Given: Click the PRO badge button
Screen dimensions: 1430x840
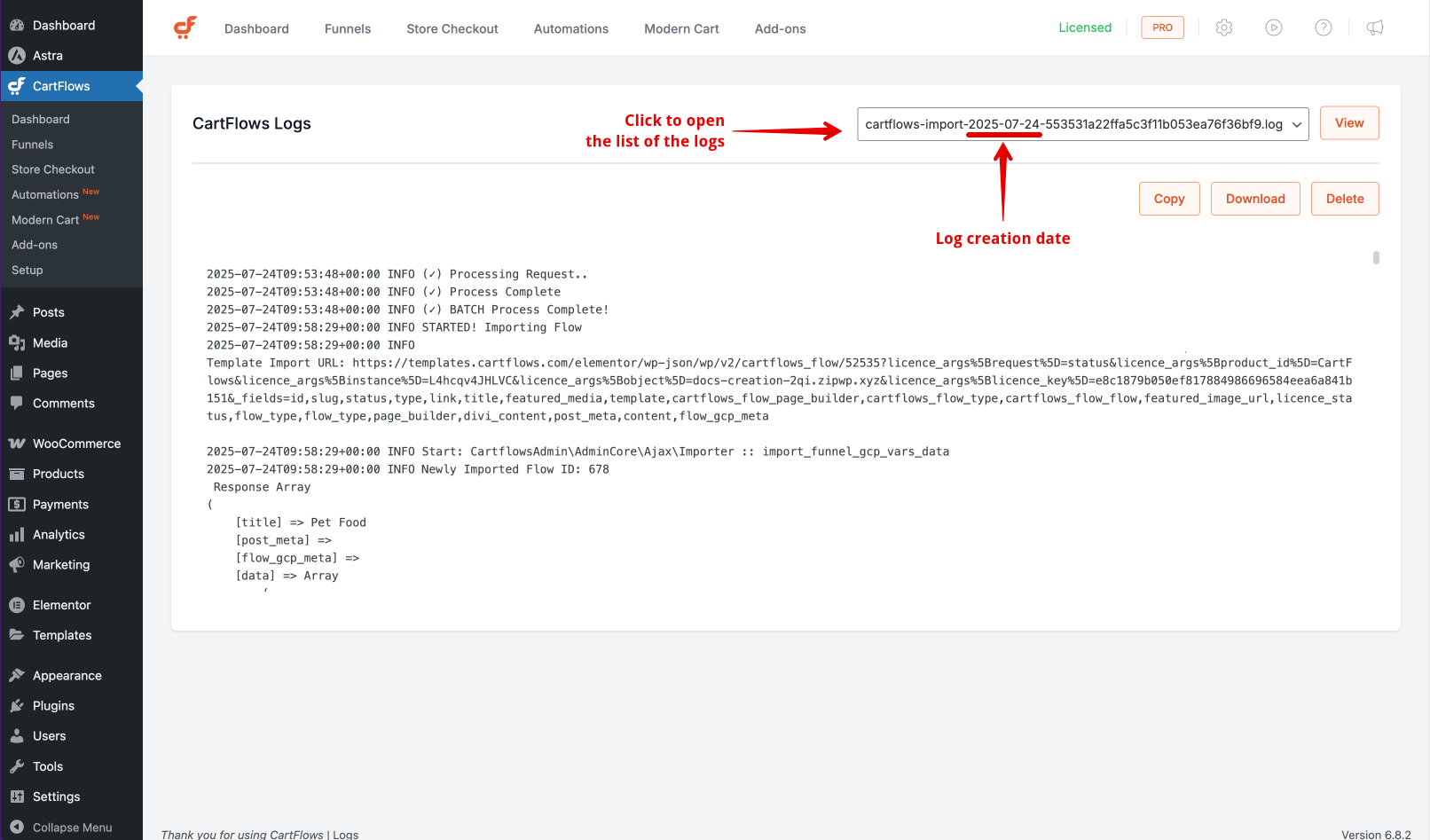Looking at the screenshot, I should click(1162, 27).
